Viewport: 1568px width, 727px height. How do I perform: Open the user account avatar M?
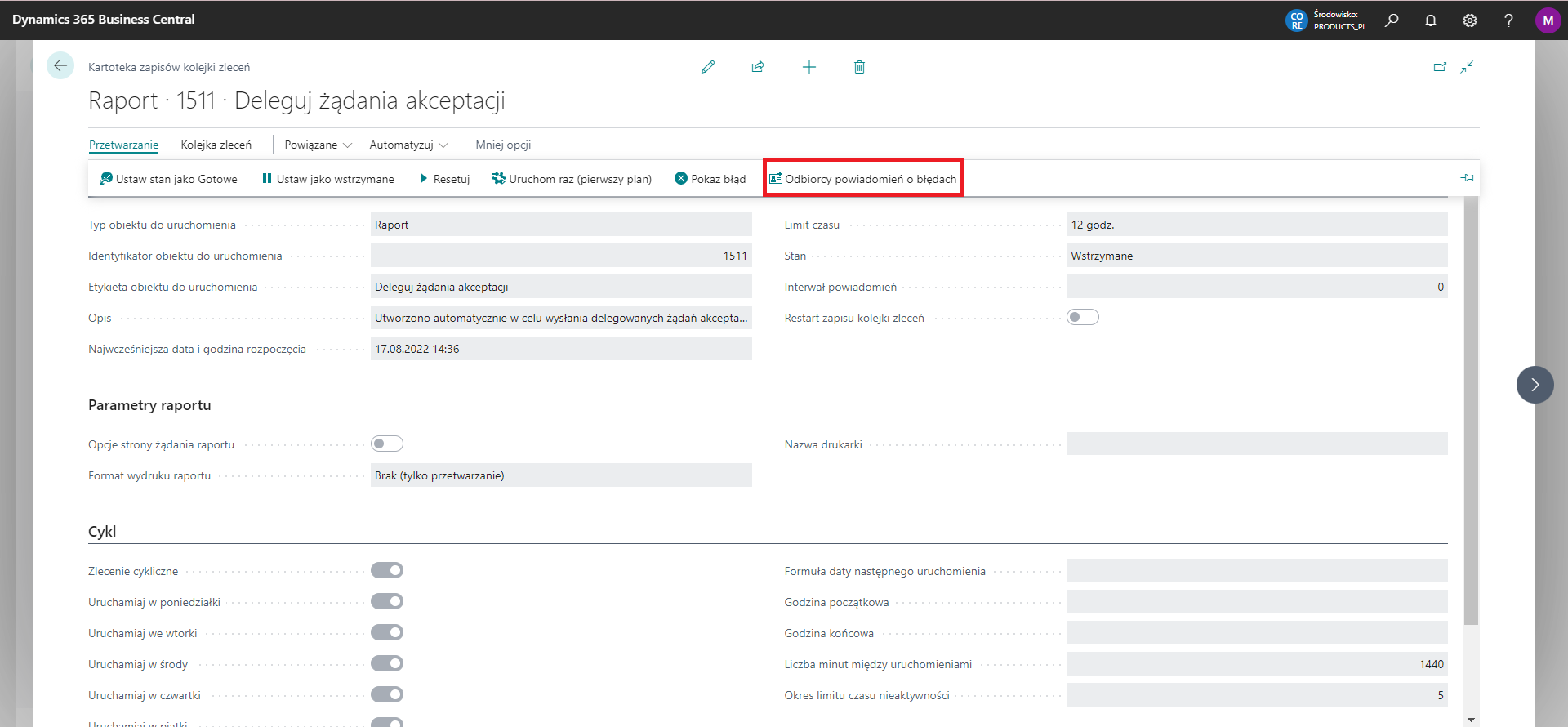[1548, 20]
